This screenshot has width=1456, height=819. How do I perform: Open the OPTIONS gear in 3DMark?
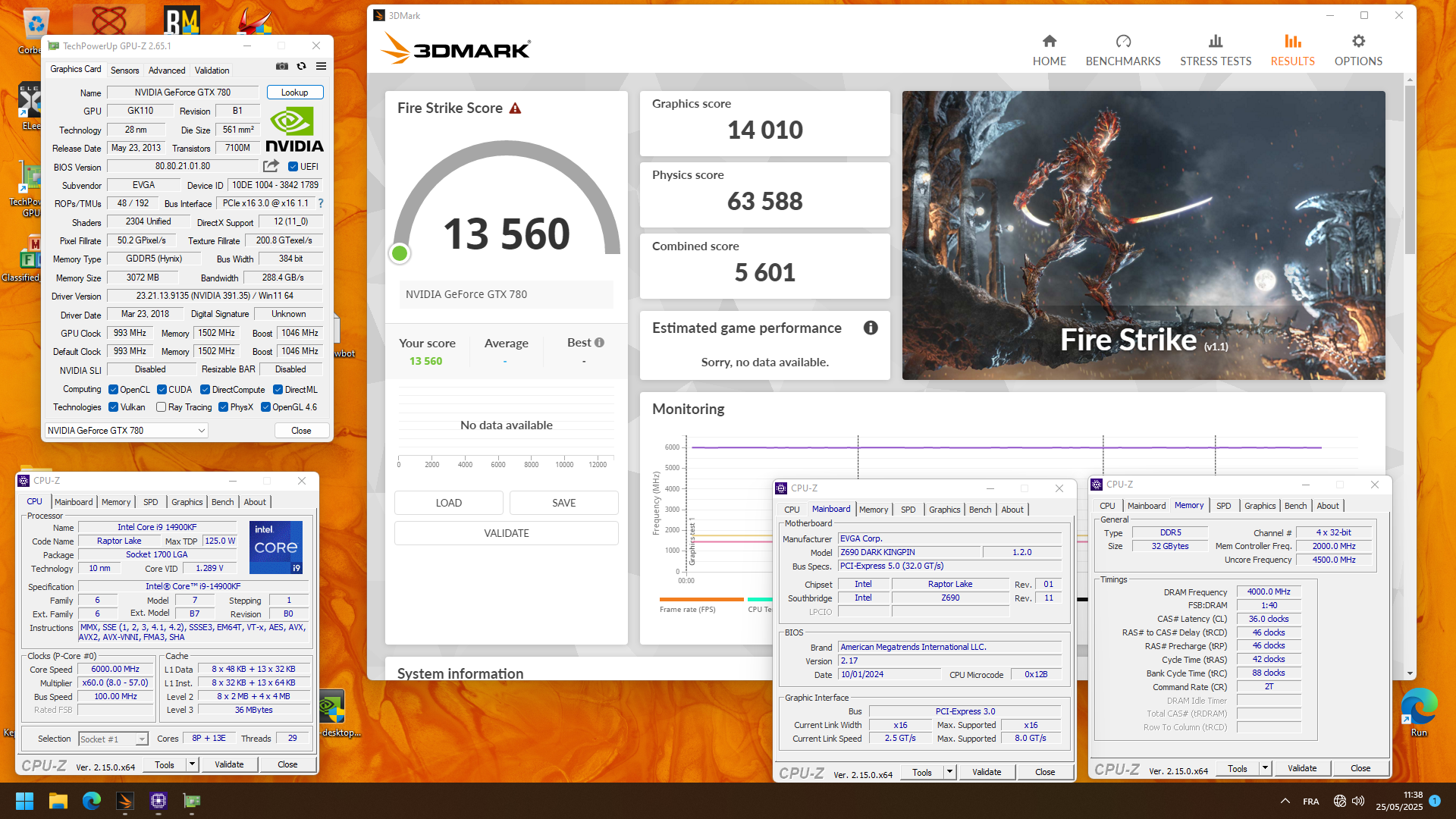(x=1358, y=51)
